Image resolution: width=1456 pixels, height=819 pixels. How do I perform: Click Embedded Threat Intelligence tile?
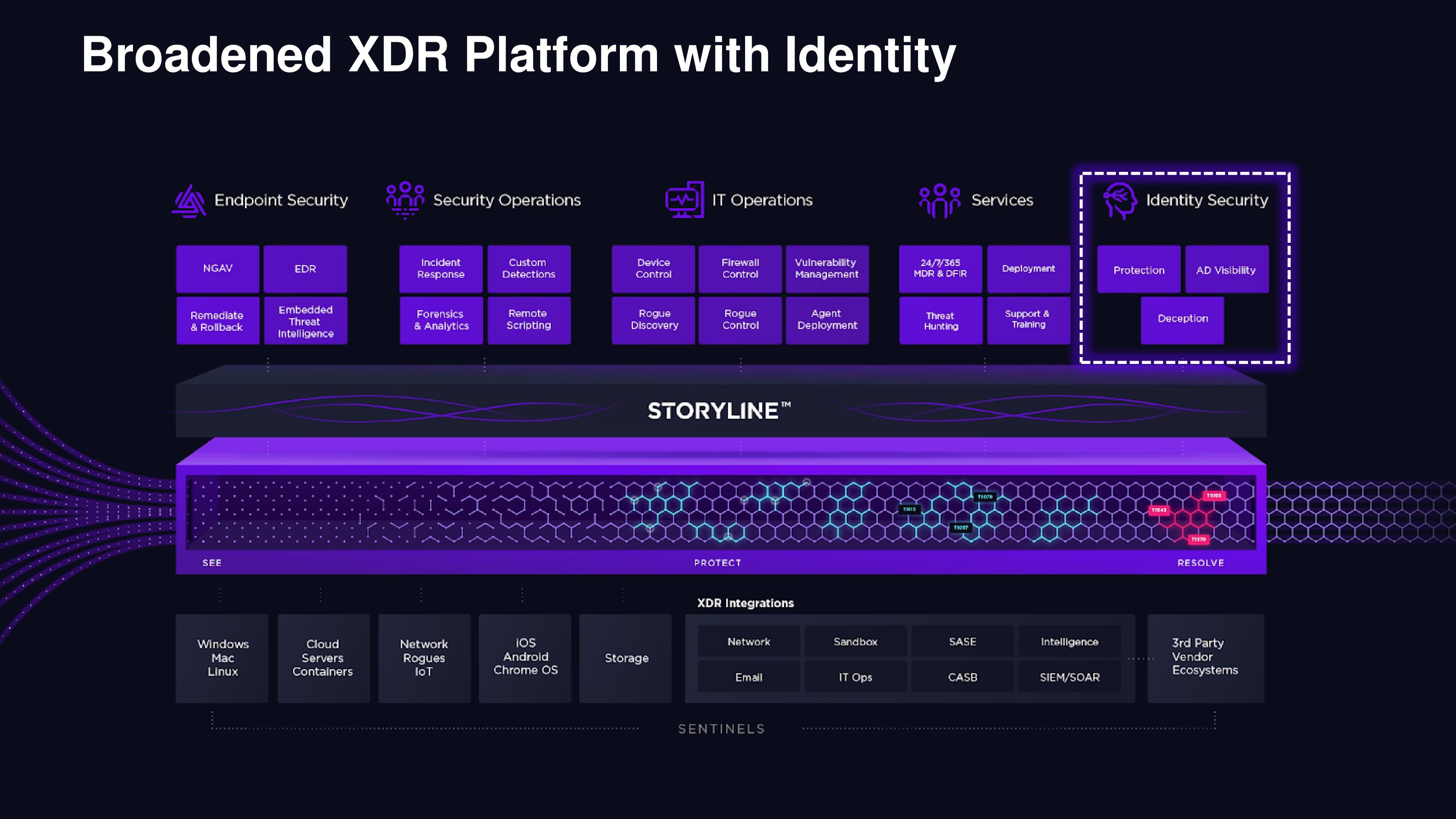305,320
